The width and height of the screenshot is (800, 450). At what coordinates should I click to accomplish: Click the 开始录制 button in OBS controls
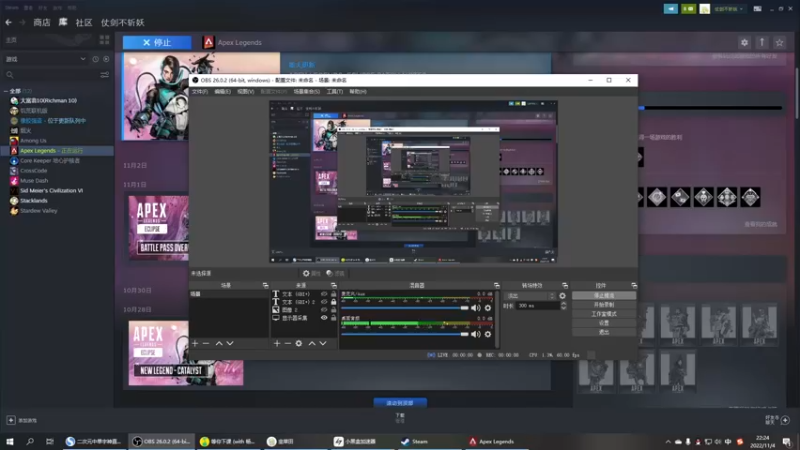[x=604, y=305]
